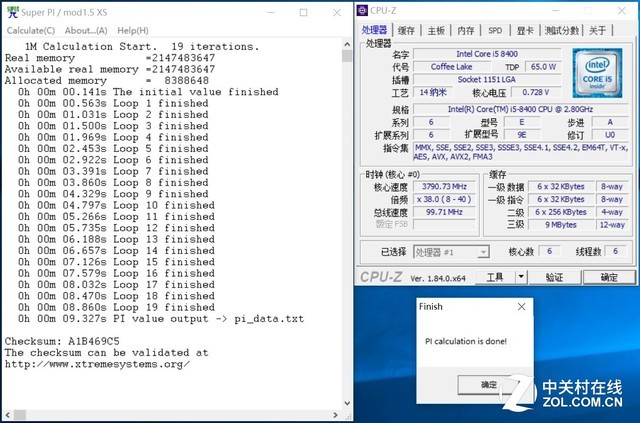Minimize the Super PI window

click(x=271, y=13)
